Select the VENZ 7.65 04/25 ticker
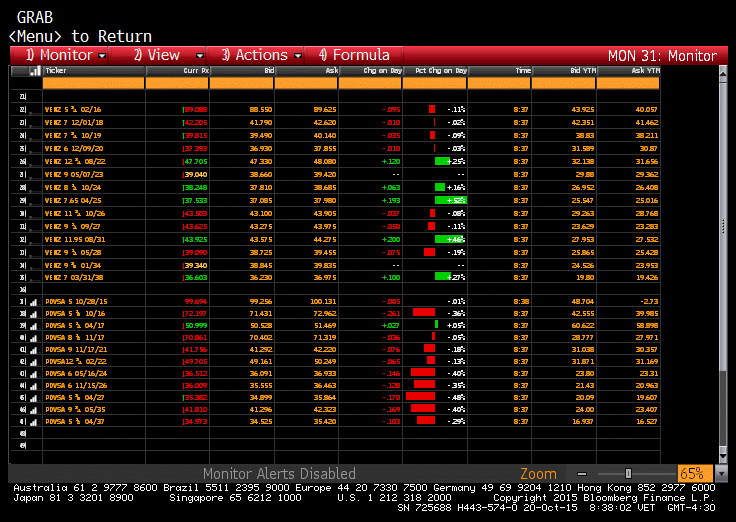Image resolution: width=736 pixels, height=522 pixels. tap(73, 200)
